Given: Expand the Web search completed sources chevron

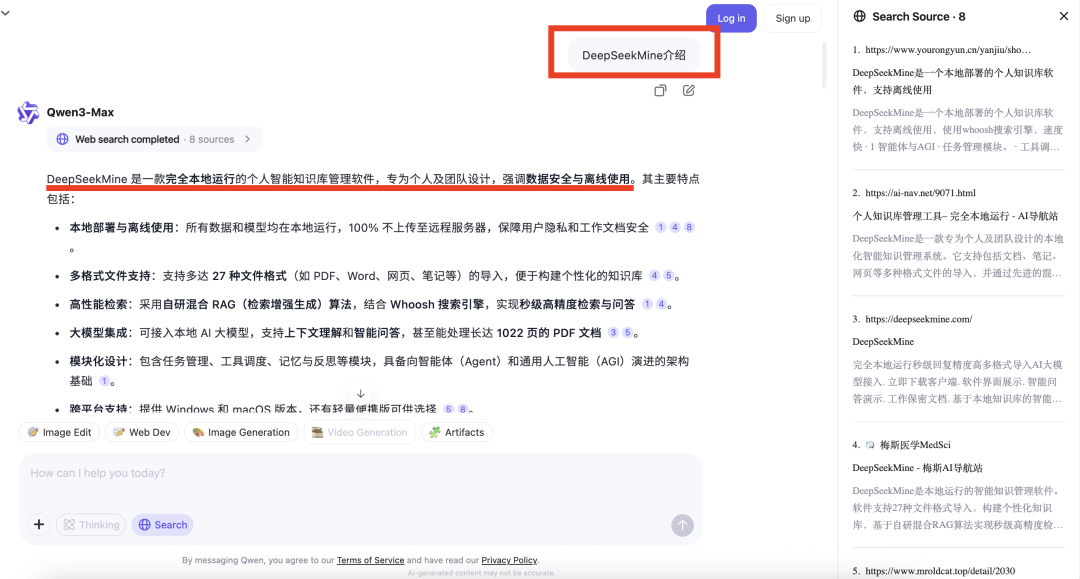Looking at the screenshot, I should [x=247, y=139].
